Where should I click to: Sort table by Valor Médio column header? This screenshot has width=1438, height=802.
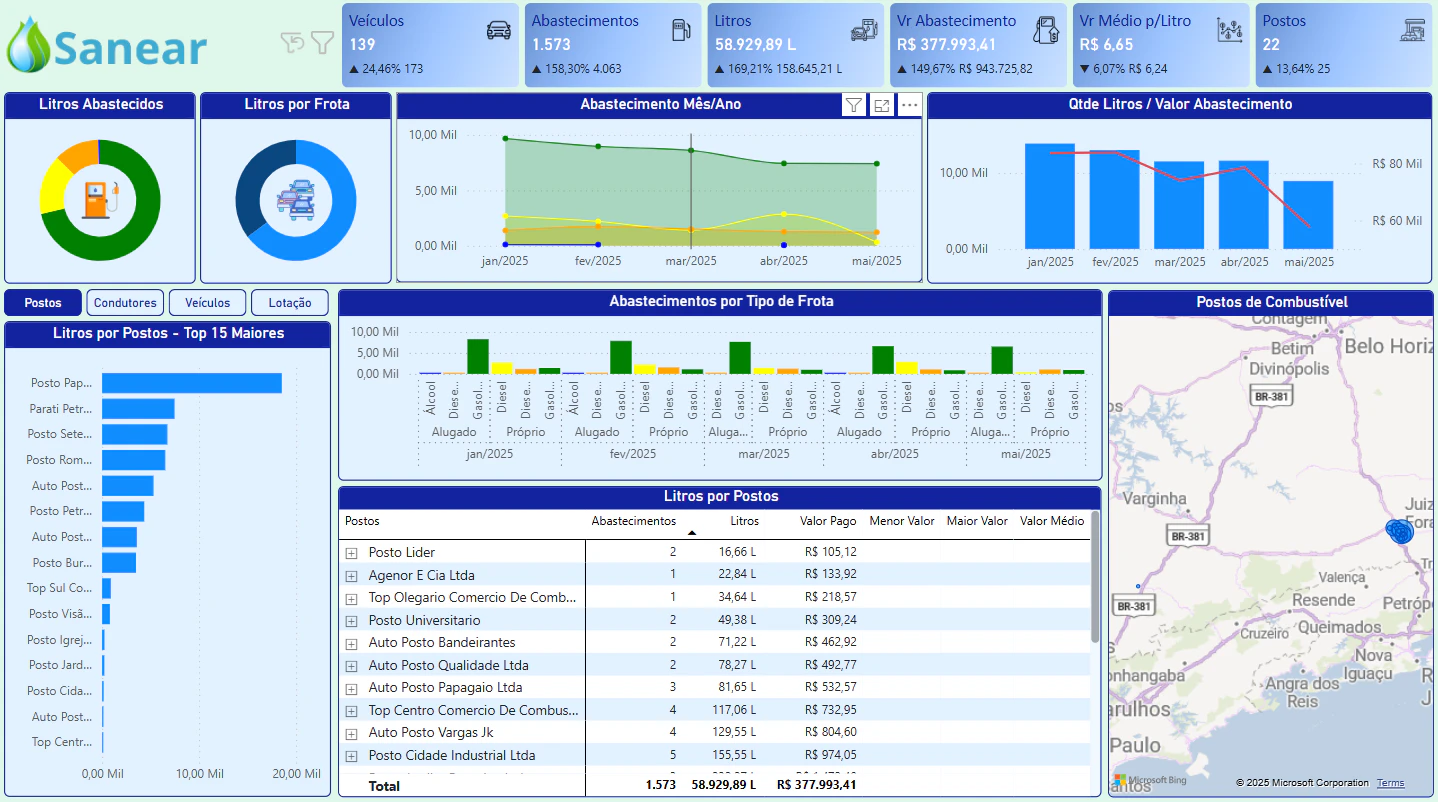point(1052,521)
